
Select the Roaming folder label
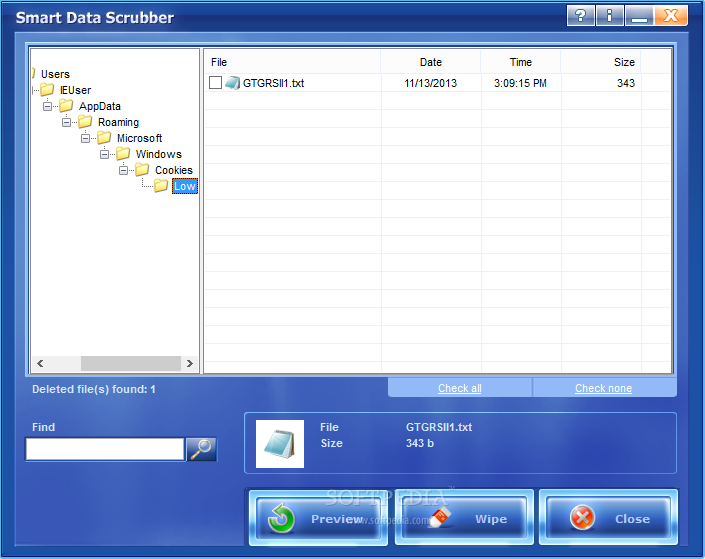tap(119, 122)
